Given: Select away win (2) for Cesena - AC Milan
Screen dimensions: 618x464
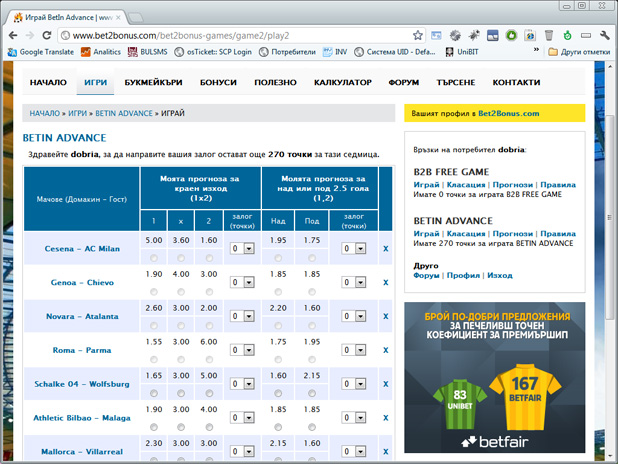Looking at the screenshot, I should click(209, 258).
